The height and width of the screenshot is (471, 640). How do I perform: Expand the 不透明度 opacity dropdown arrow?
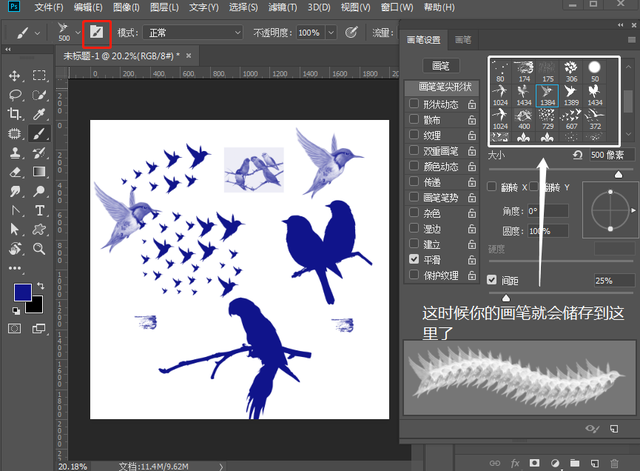click(x=330, y=32)
